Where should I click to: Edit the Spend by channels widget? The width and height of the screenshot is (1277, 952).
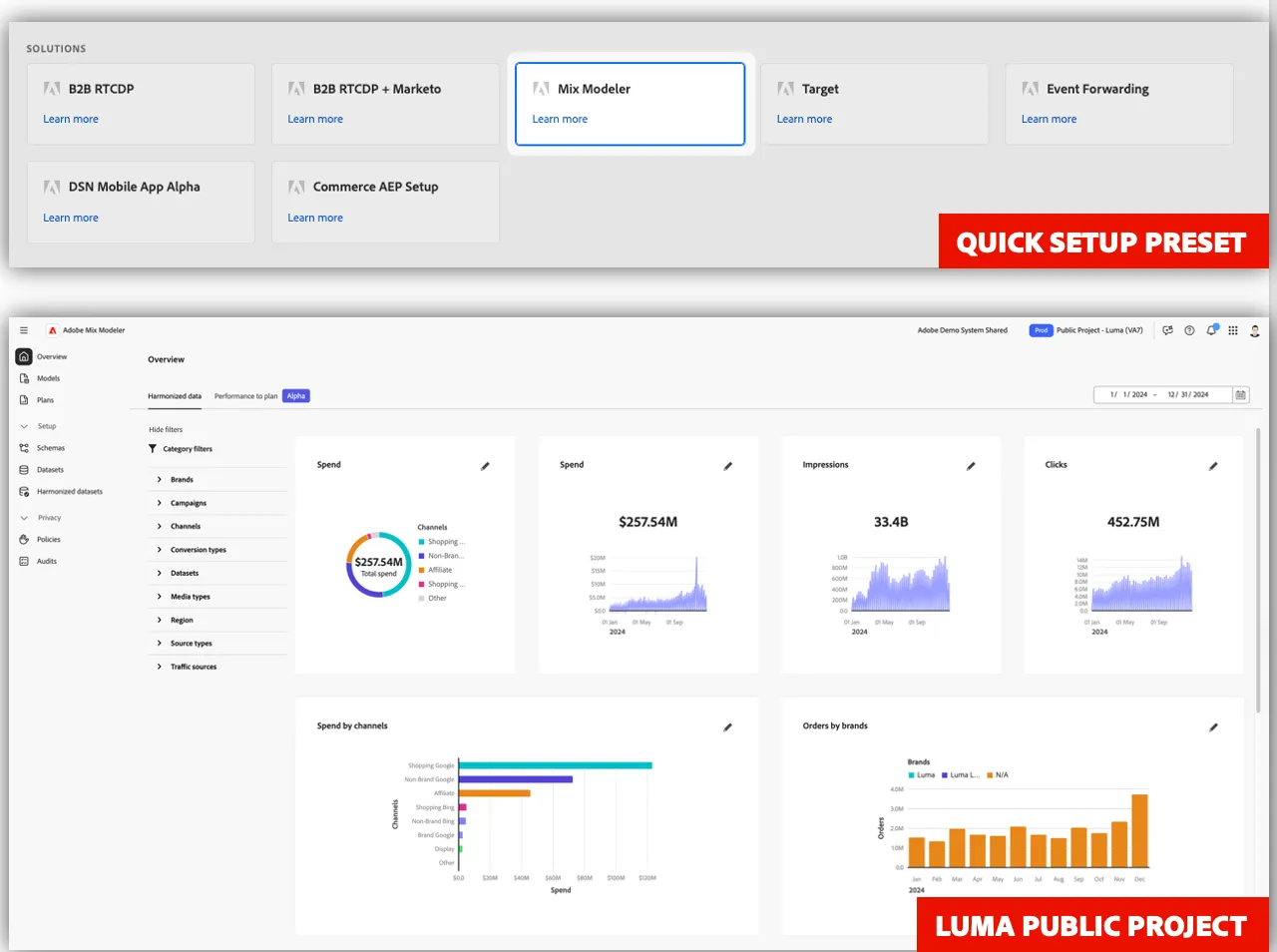coord(727,727)
